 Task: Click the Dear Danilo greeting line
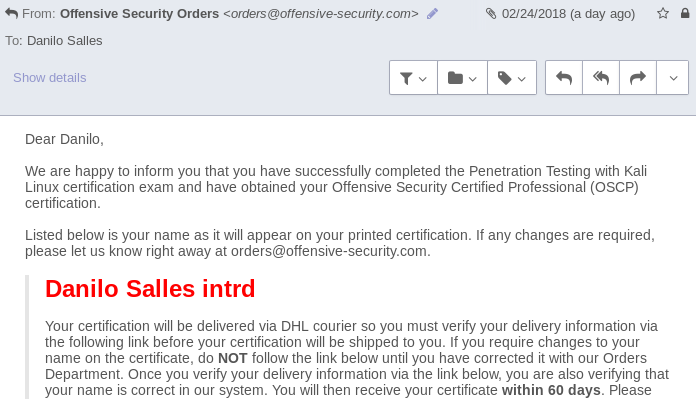coord(64,139)
